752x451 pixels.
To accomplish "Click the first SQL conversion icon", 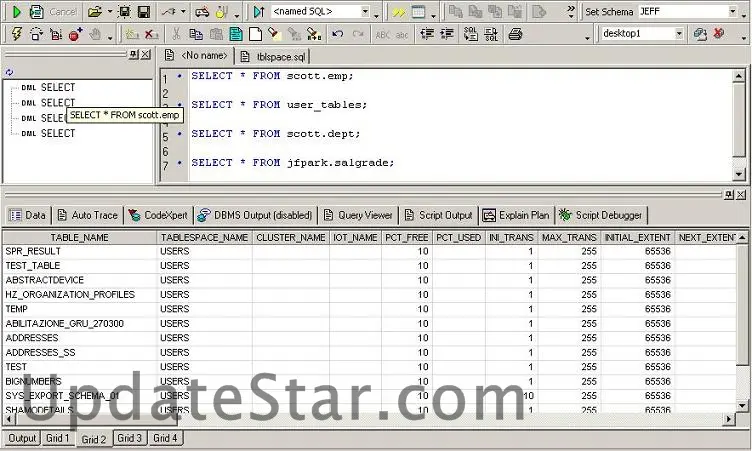I will coord(470,34).
